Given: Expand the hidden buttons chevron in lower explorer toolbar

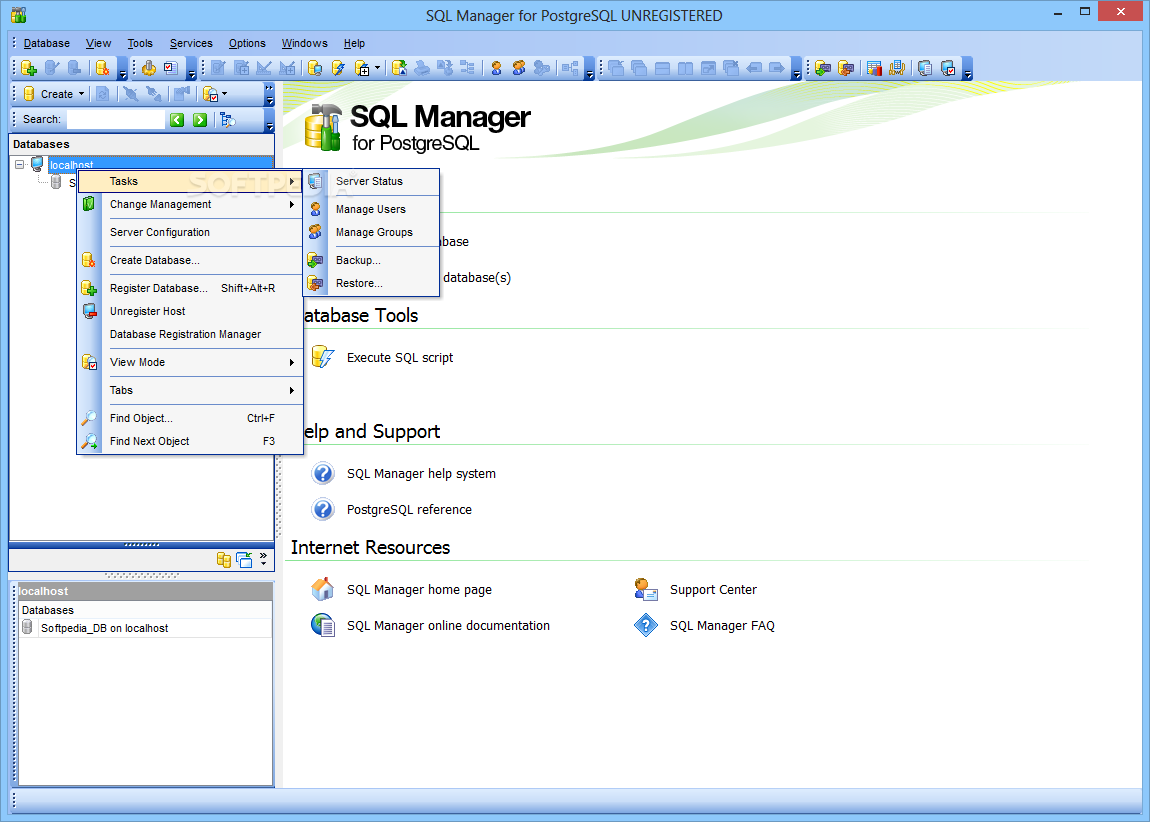Looking at the screenshot, I should tap(263, 559).
